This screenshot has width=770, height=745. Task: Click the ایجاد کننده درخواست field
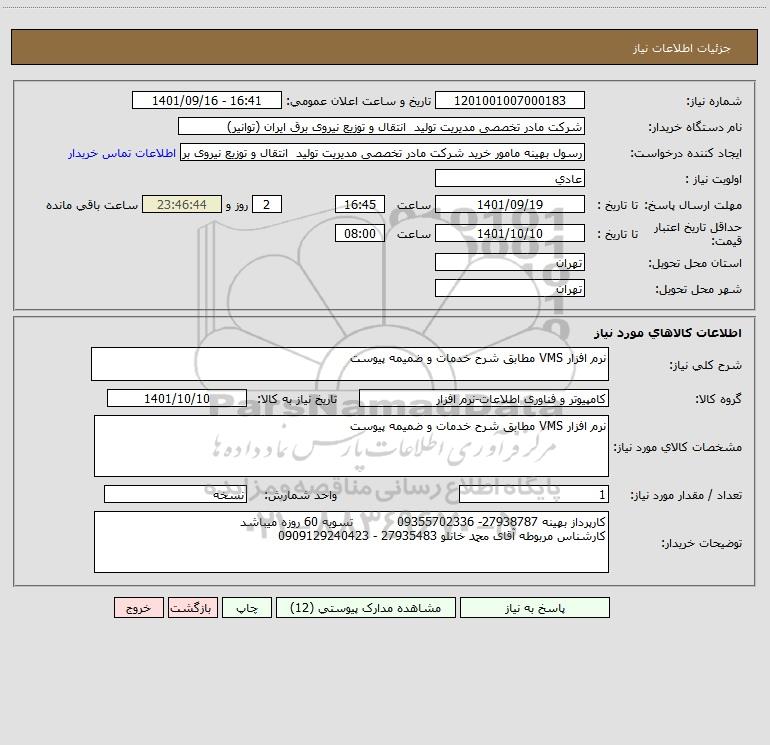(383, 152)
